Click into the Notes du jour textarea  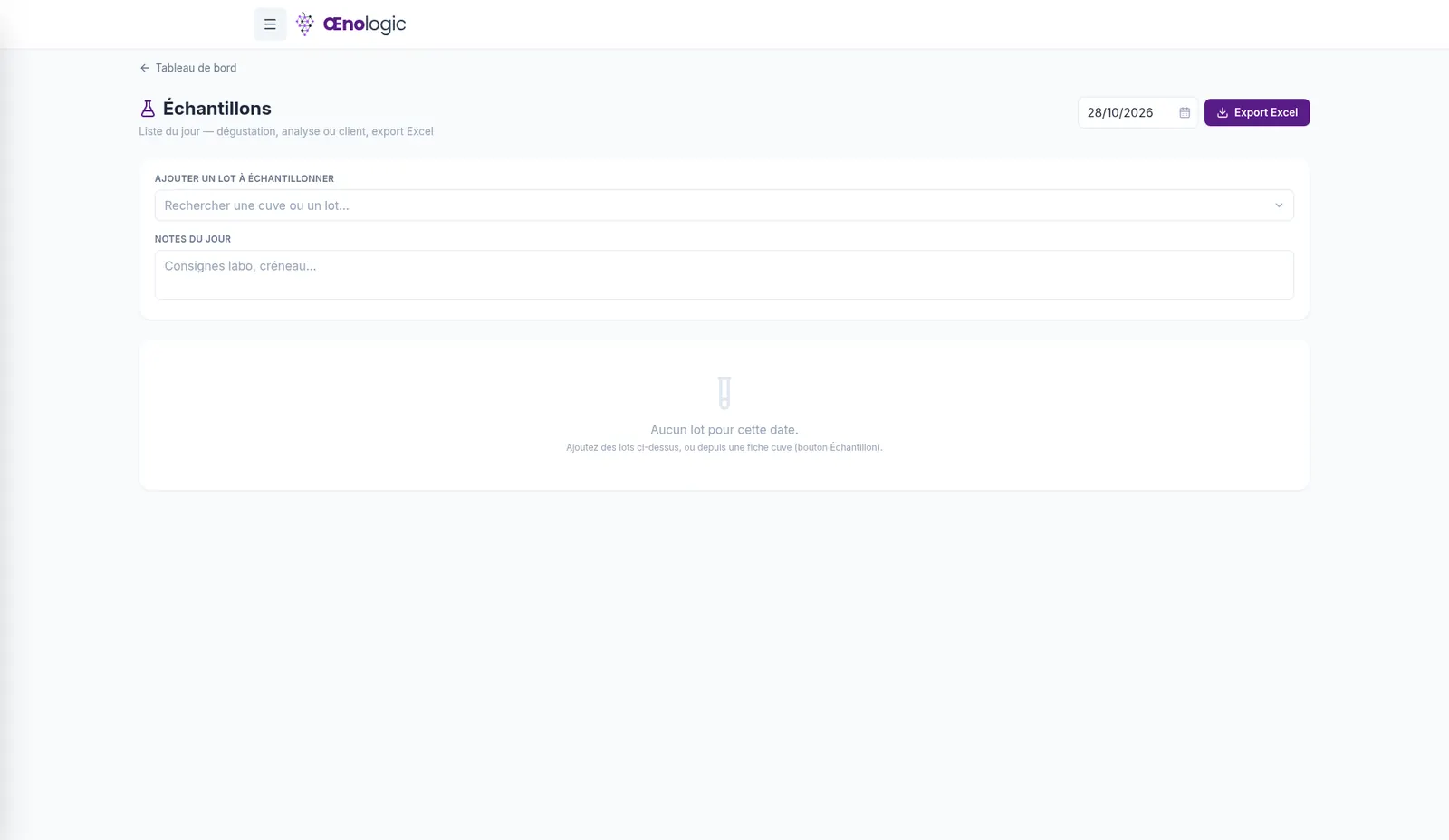click(724, 275)
